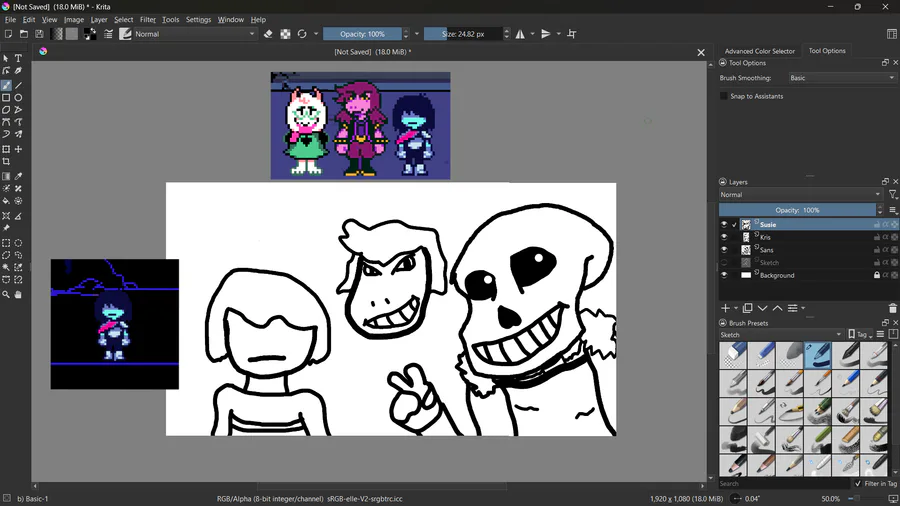
Task: Show the Sketch layer
Action: click(724, 262)
